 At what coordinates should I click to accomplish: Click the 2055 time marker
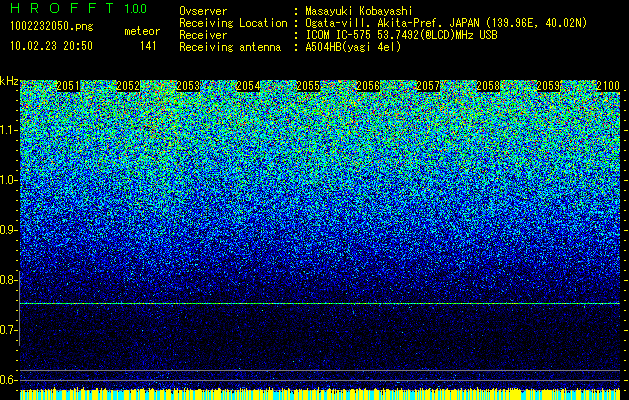(308, 86)
